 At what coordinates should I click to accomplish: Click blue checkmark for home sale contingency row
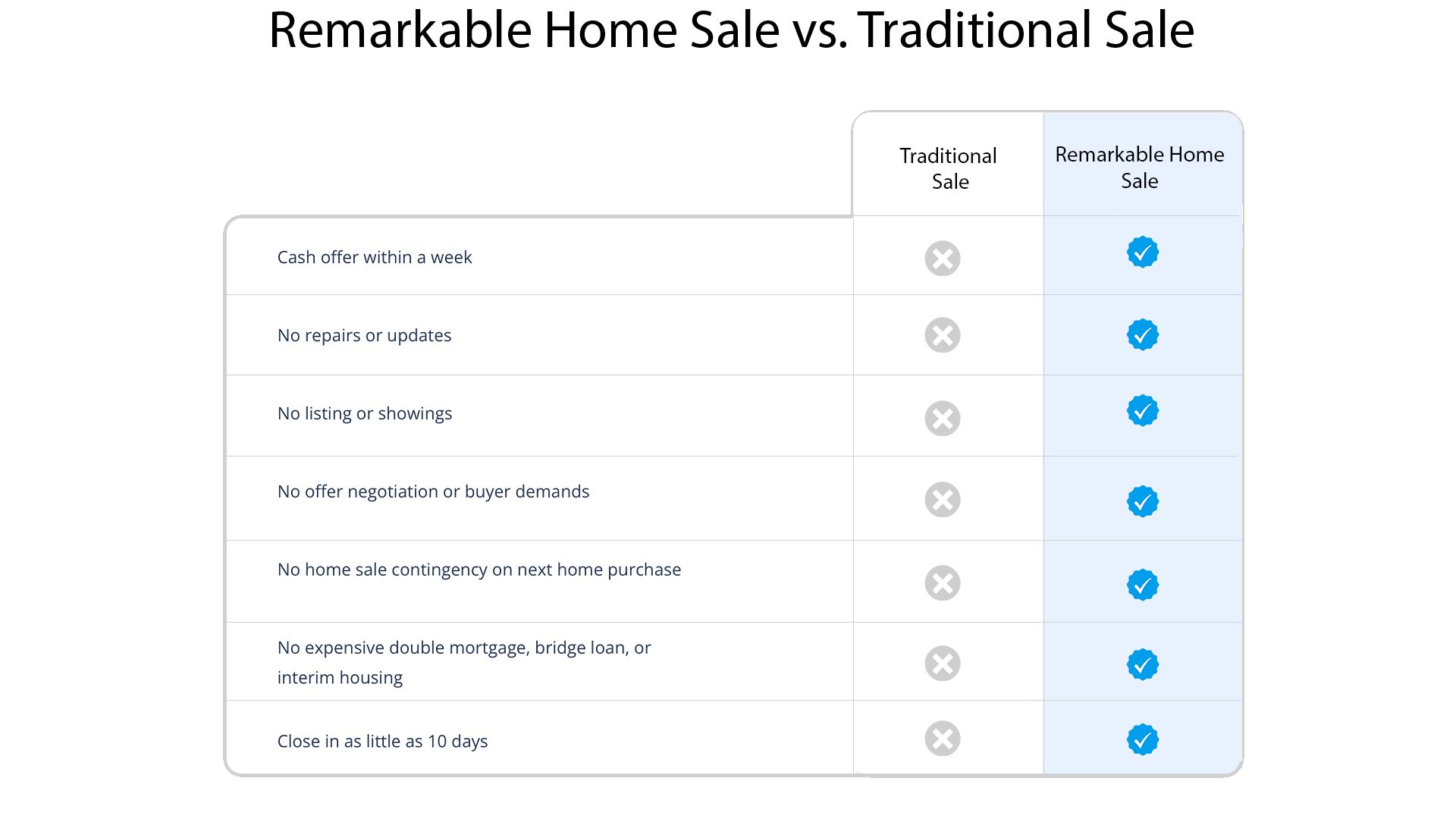point(1142,585)
